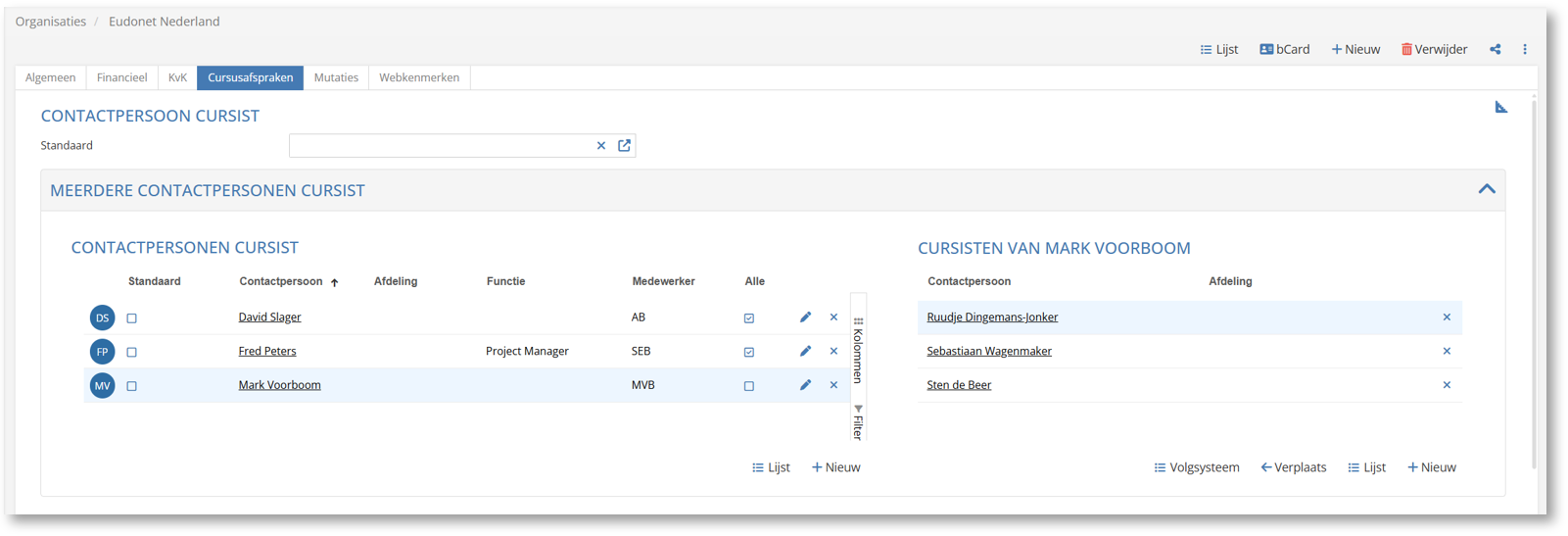Open the Ruudje Dingemans-Jonker contact link
This screenshot has height=536, width=1568.
click(x=991, y=317)
